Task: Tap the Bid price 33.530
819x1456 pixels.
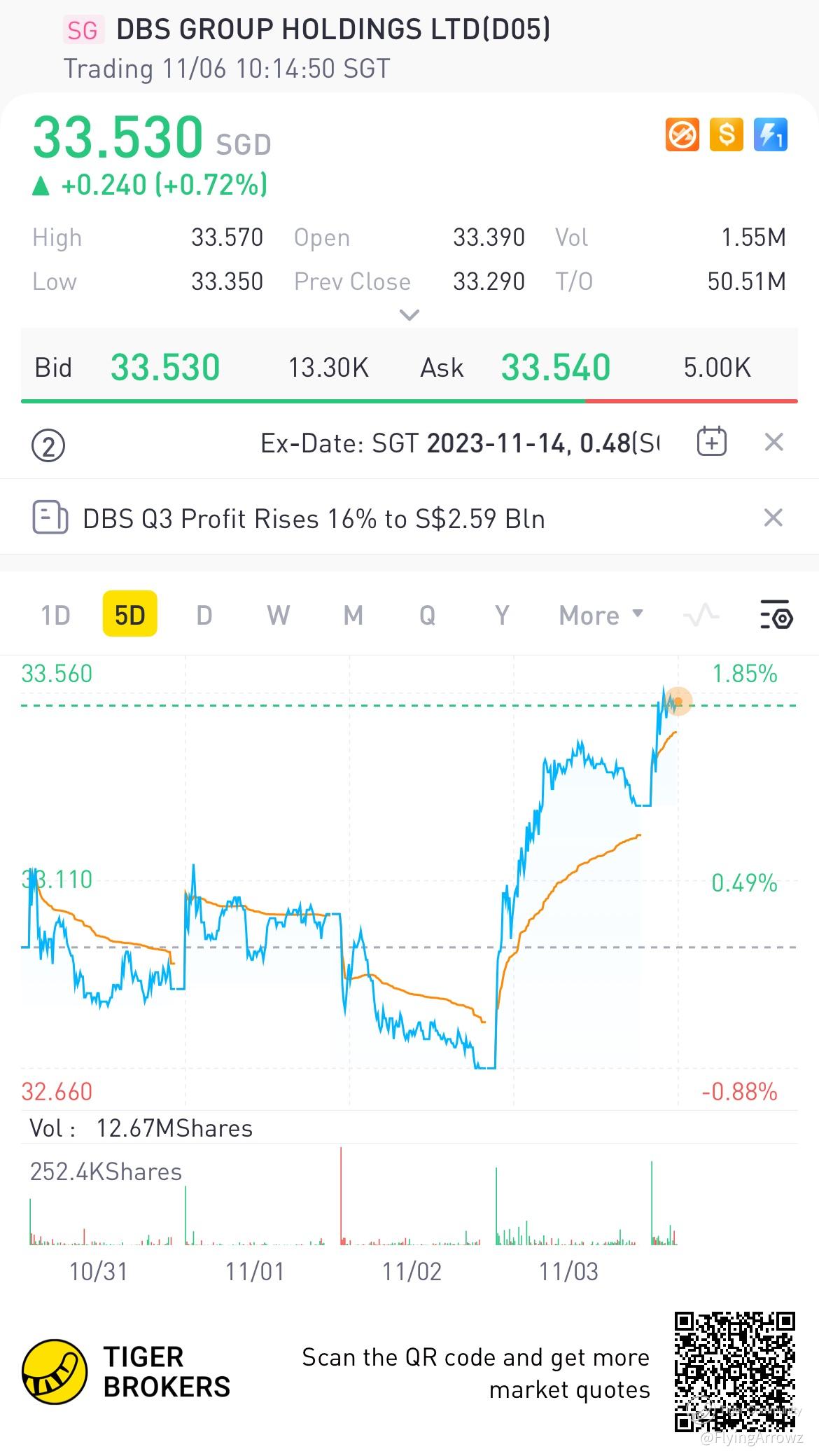Action: (165, 368)
